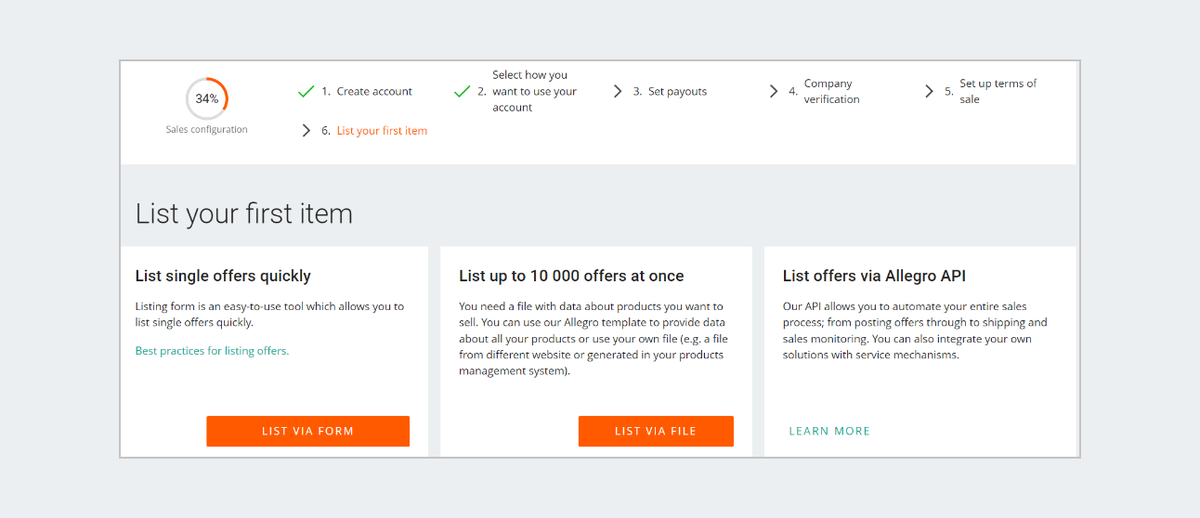Click the Sales configuration label
Viewport: 1200px width, 518px height.
click(x=207, y=130)
